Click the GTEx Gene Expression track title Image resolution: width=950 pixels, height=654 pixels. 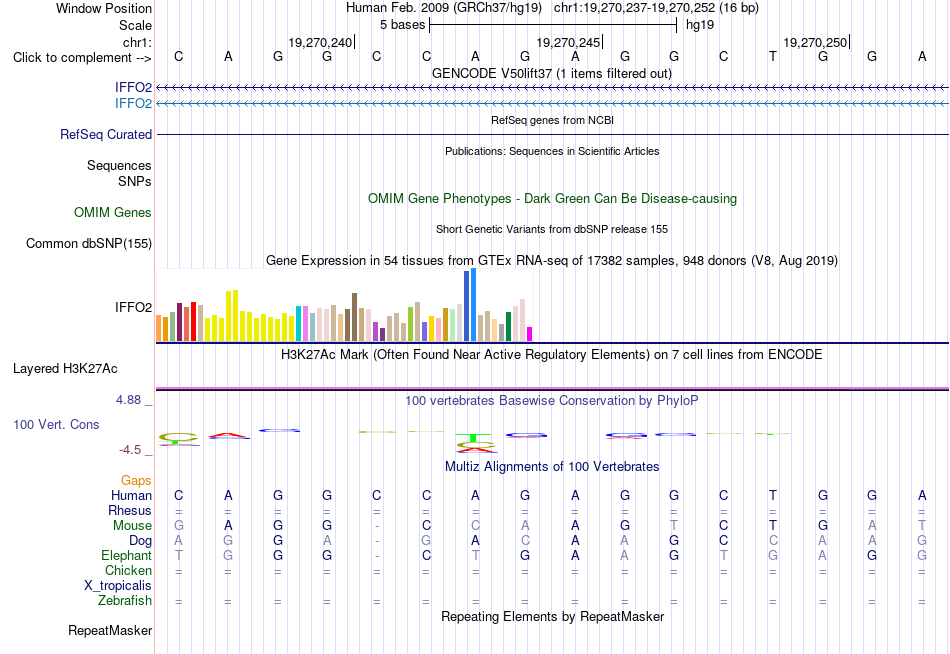coord(552,261)
